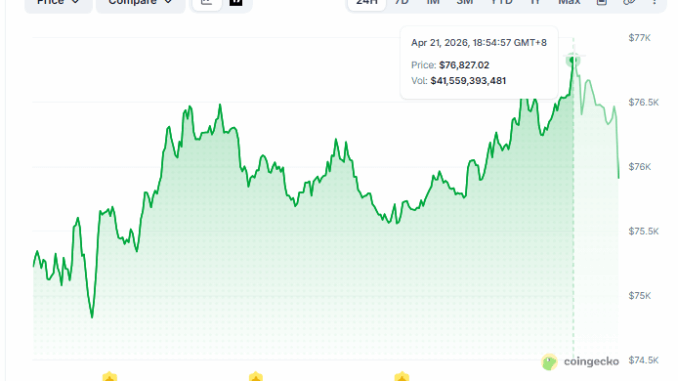Click the highlighted data point on chart peak
678x381 pixels.
pyautogui.click(x=573, y=60)
